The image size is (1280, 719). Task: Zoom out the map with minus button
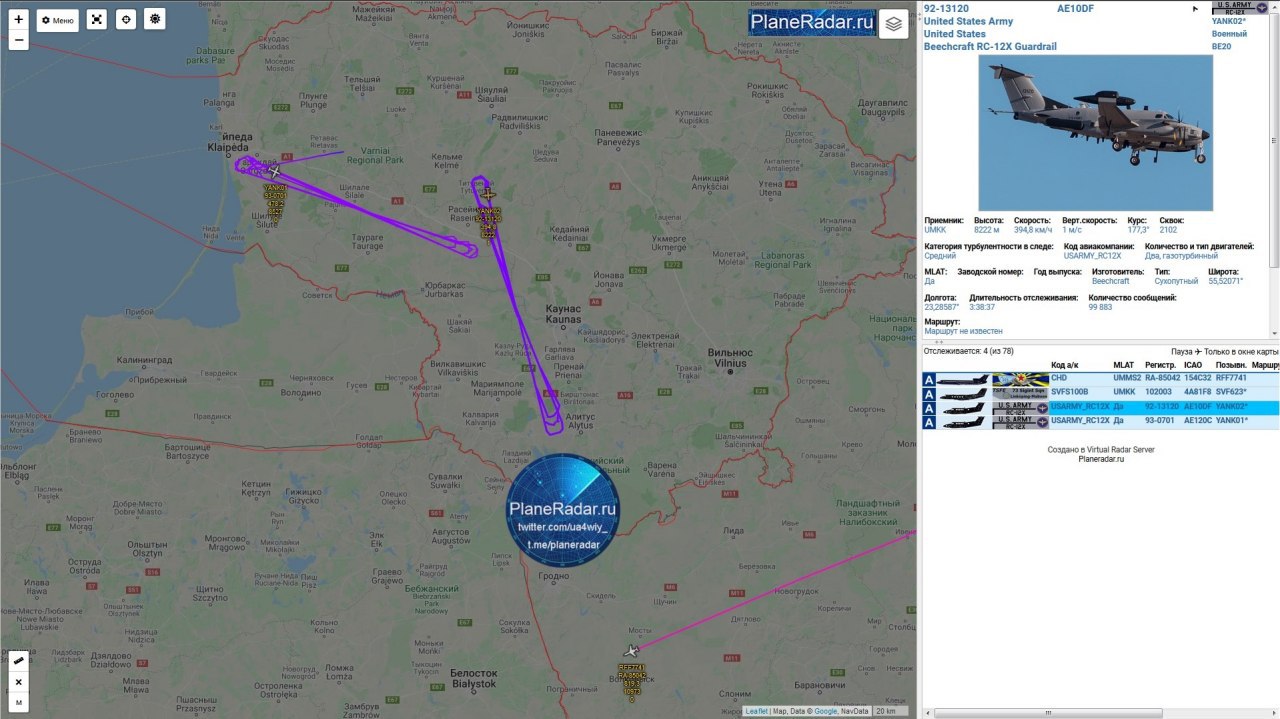point(18,40)
